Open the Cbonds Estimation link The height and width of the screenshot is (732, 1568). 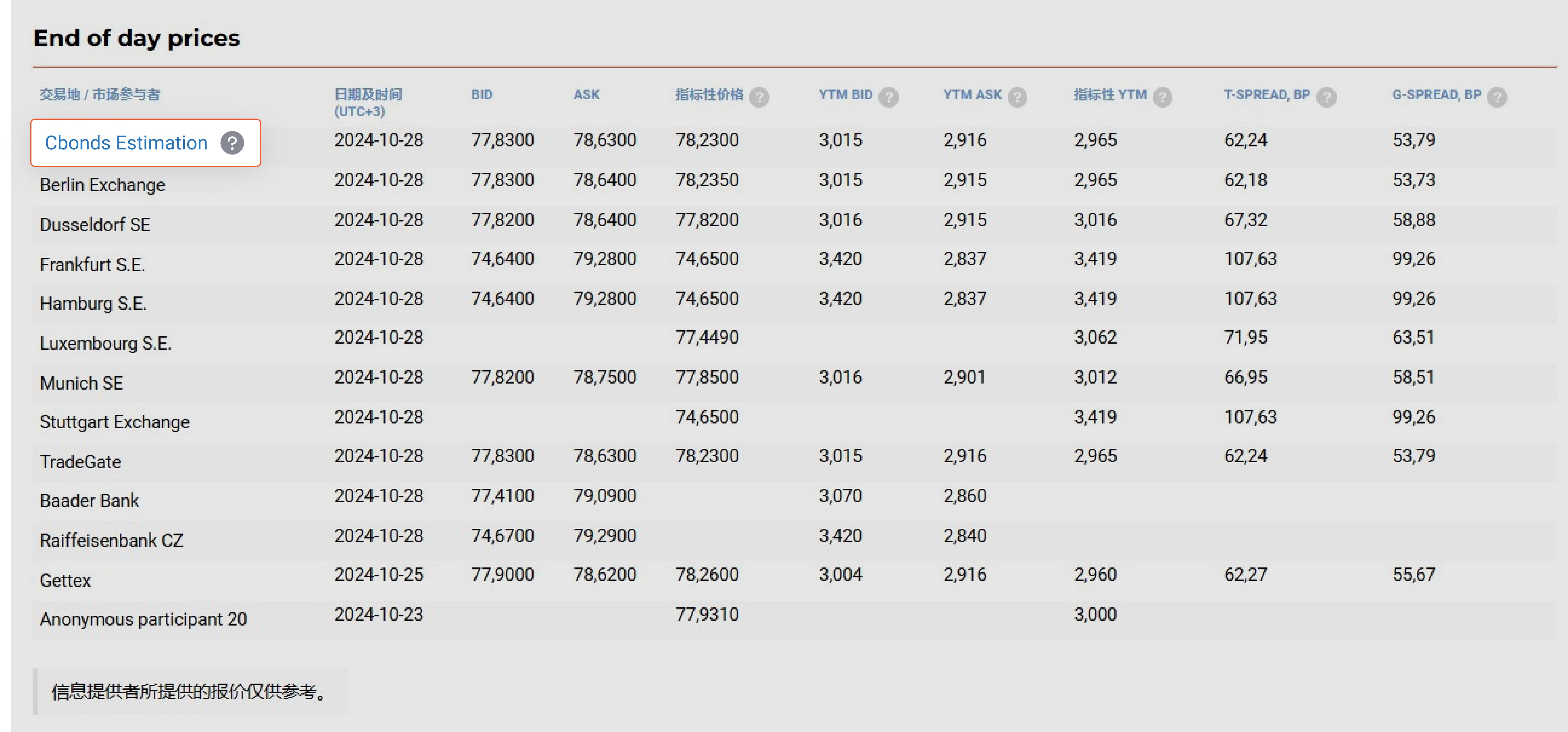coord(126,143)
